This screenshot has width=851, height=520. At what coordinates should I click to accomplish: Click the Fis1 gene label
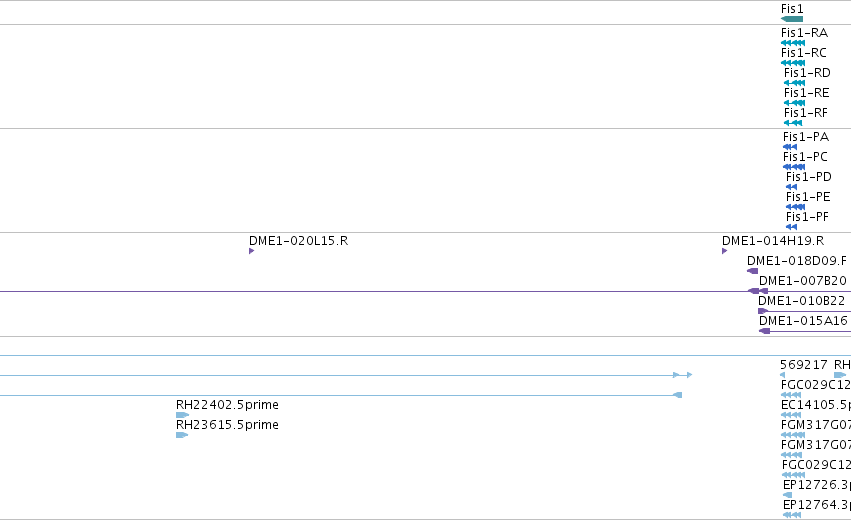click(x=792, y=9)
